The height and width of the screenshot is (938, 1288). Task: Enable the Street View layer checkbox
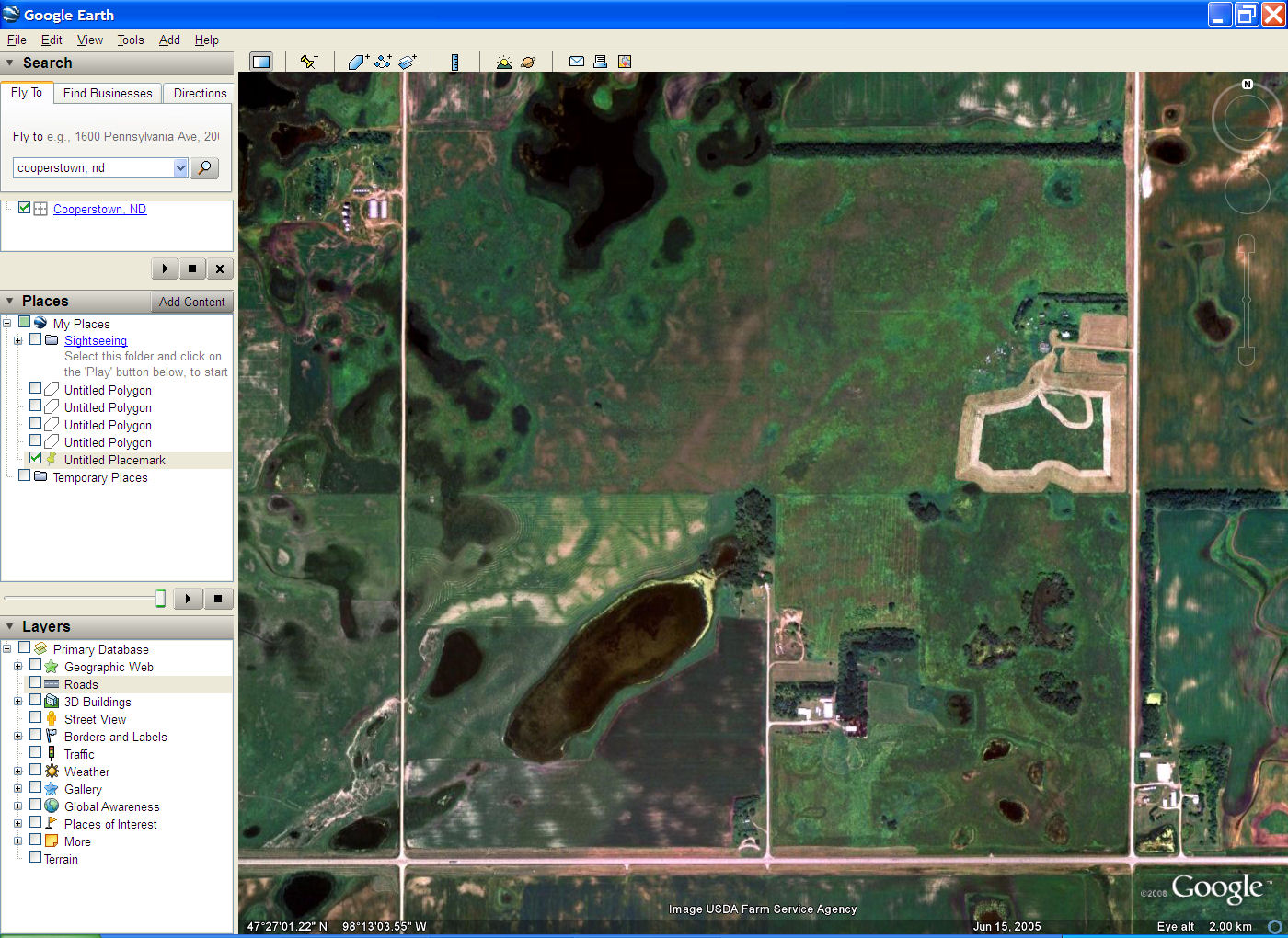tap(35, 717)
